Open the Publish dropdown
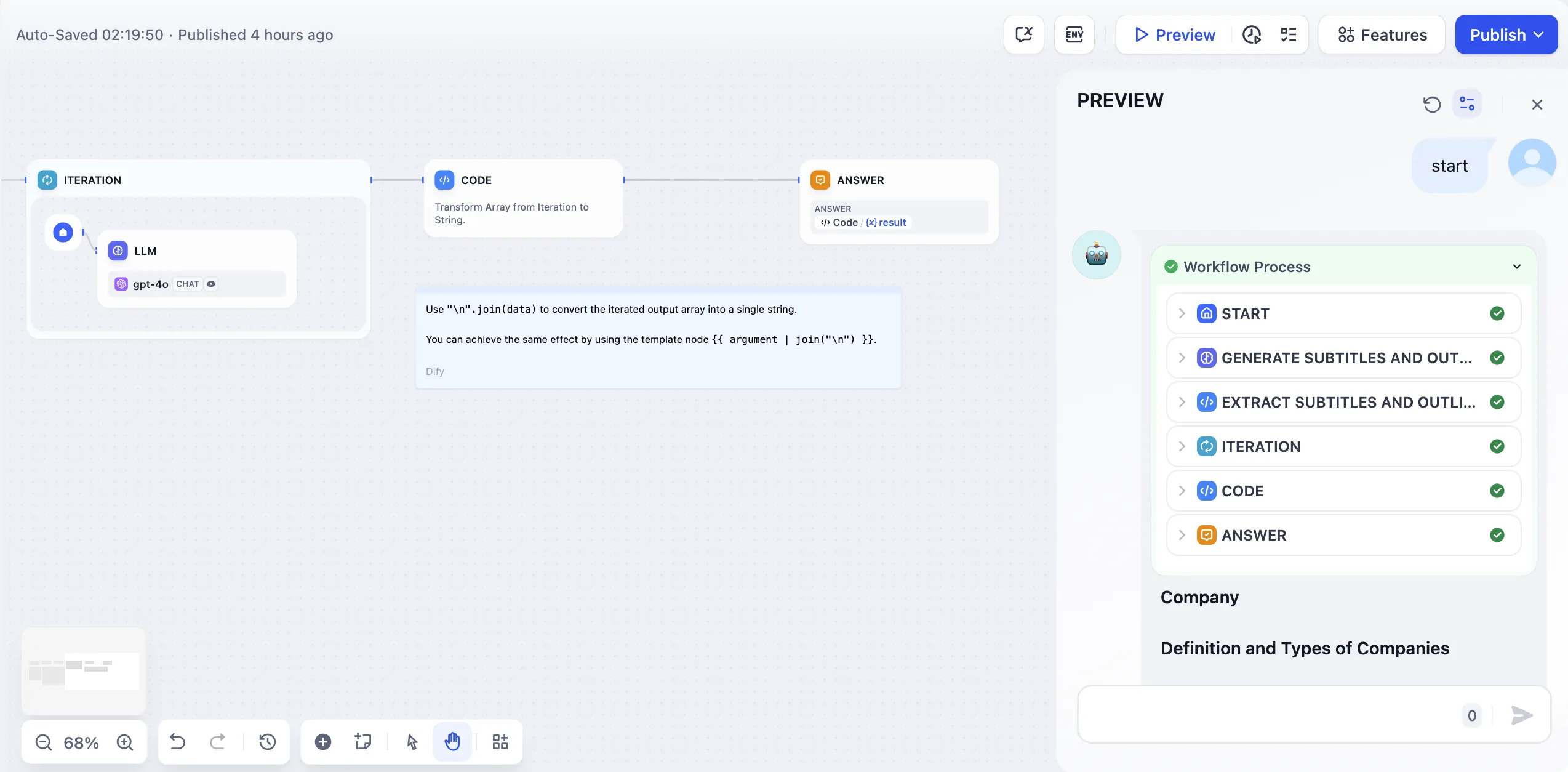This screenshot has height=772, width=1568. 1506,34
